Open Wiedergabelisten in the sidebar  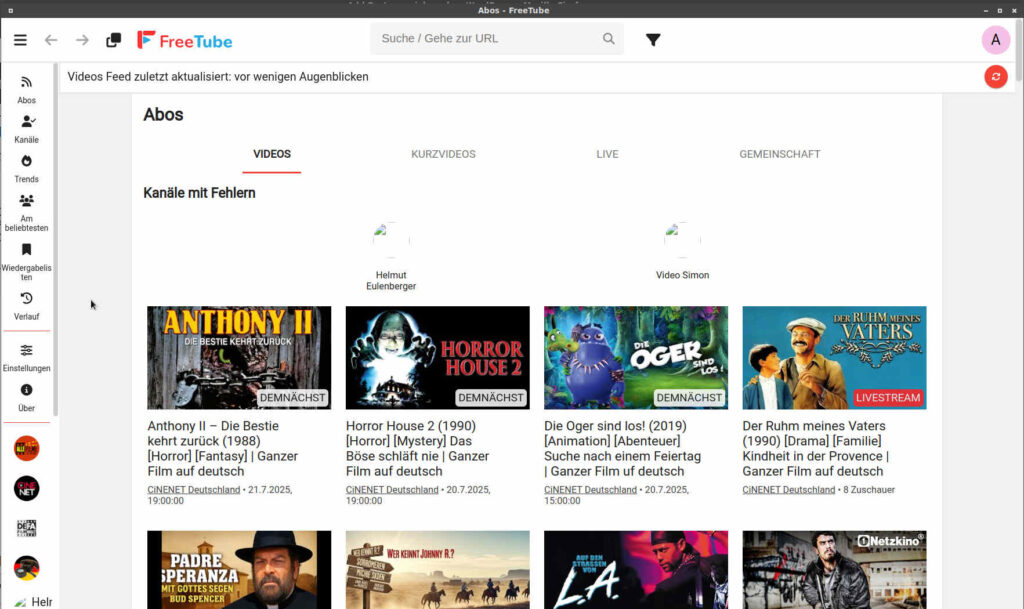[x=26, y=262]
